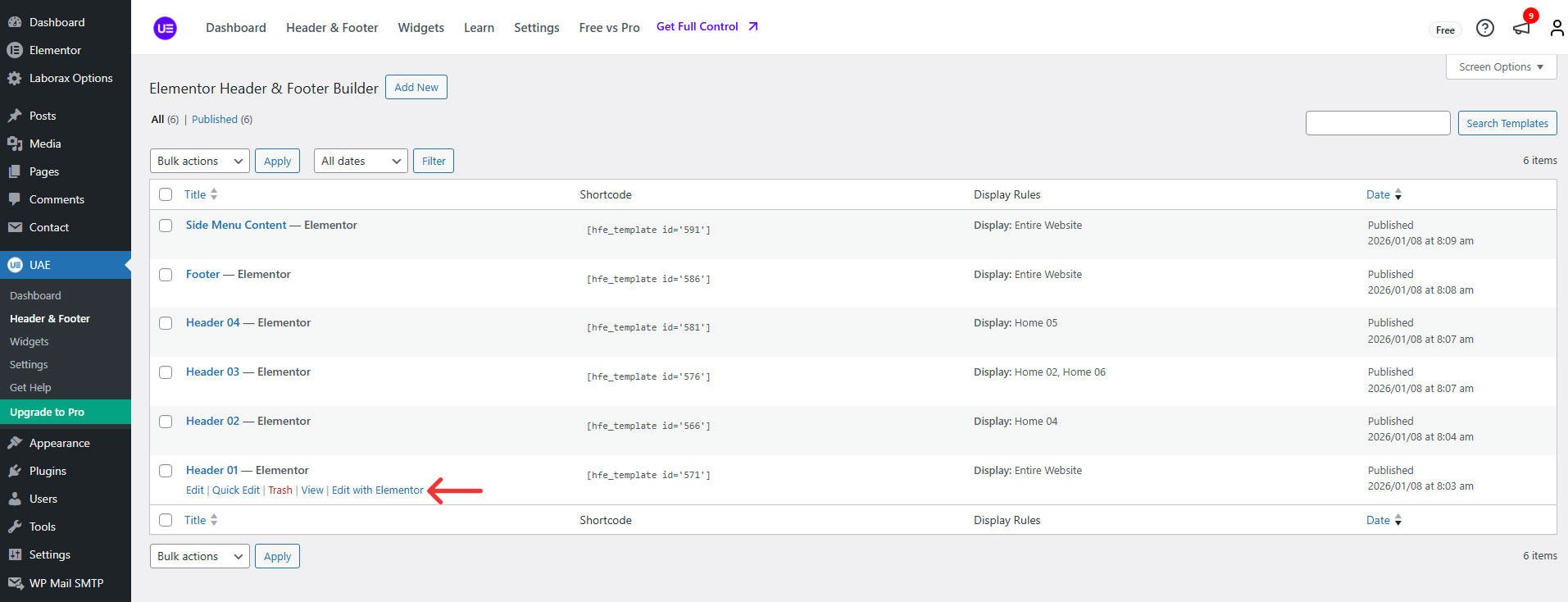Toggle the select-all checkbox in table header
This screenshot has height=602, width=1568.
coord(166,194)
